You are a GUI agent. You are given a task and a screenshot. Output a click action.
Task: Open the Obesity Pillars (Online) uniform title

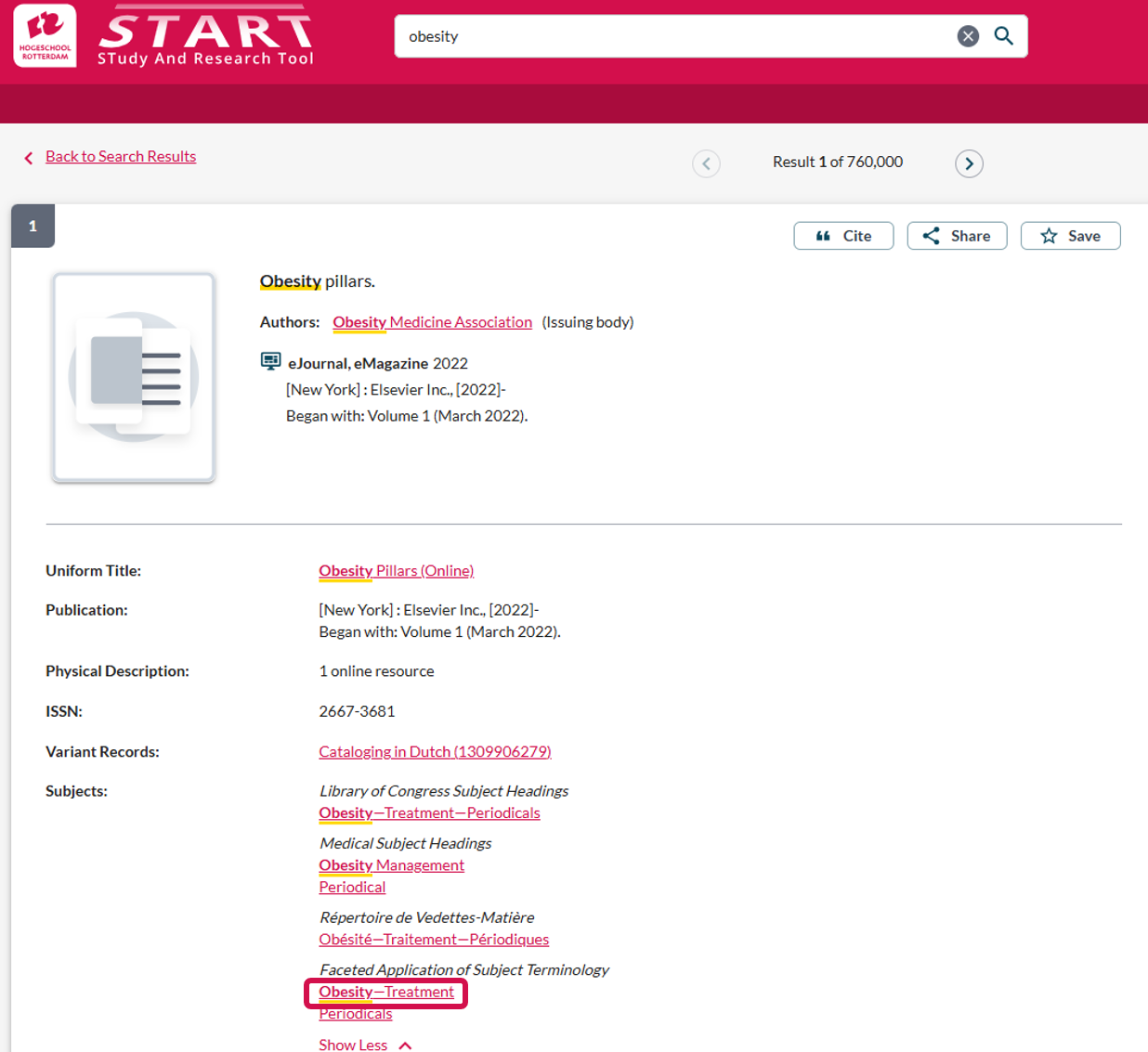click(396, 571)
